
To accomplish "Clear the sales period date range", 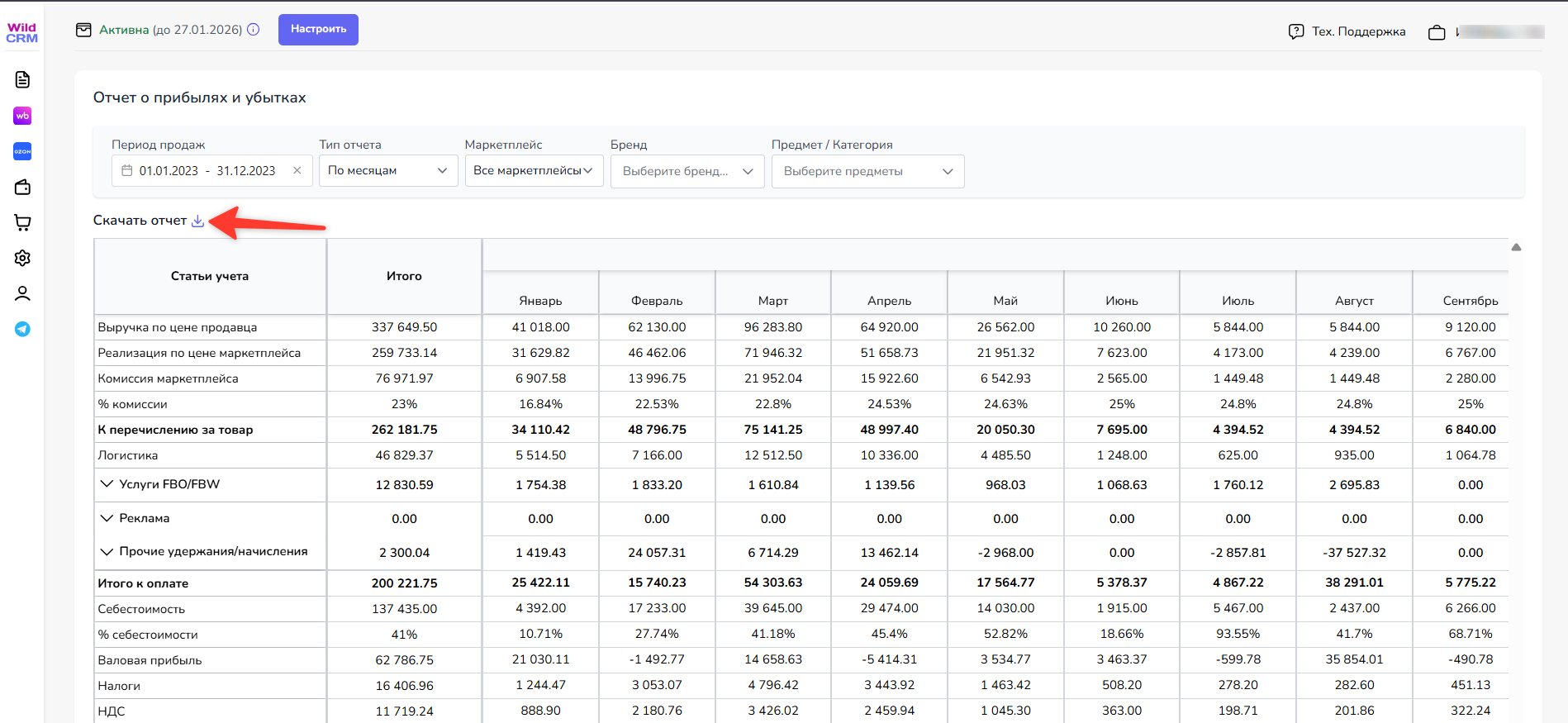I will click(x=297, y=171).
